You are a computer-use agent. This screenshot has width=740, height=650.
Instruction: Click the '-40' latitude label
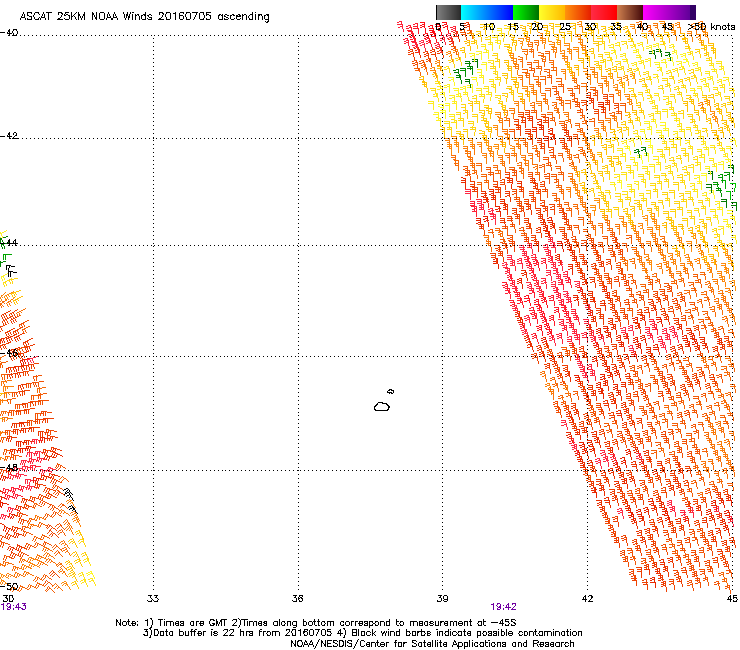[9, 33]
